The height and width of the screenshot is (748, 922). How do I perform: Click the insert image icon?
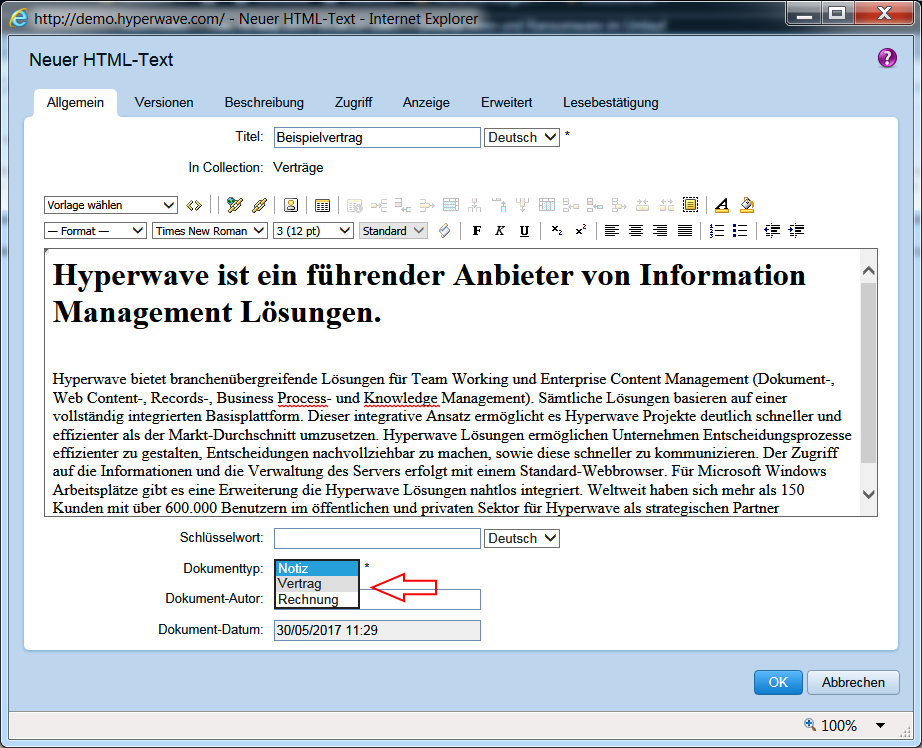290,205
